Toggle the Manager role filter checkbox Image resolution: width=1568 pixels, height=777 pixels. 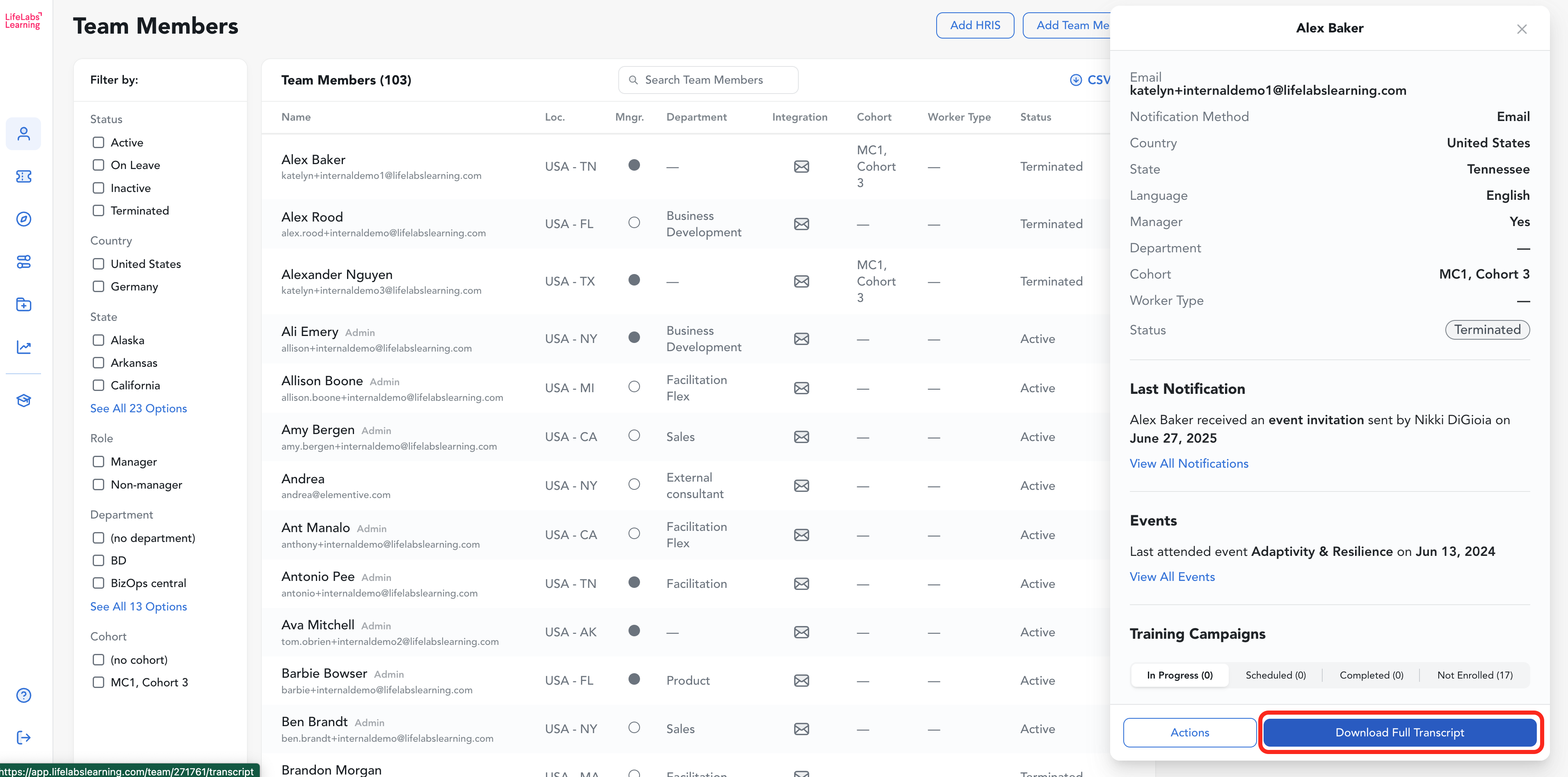tap(98, 462)
